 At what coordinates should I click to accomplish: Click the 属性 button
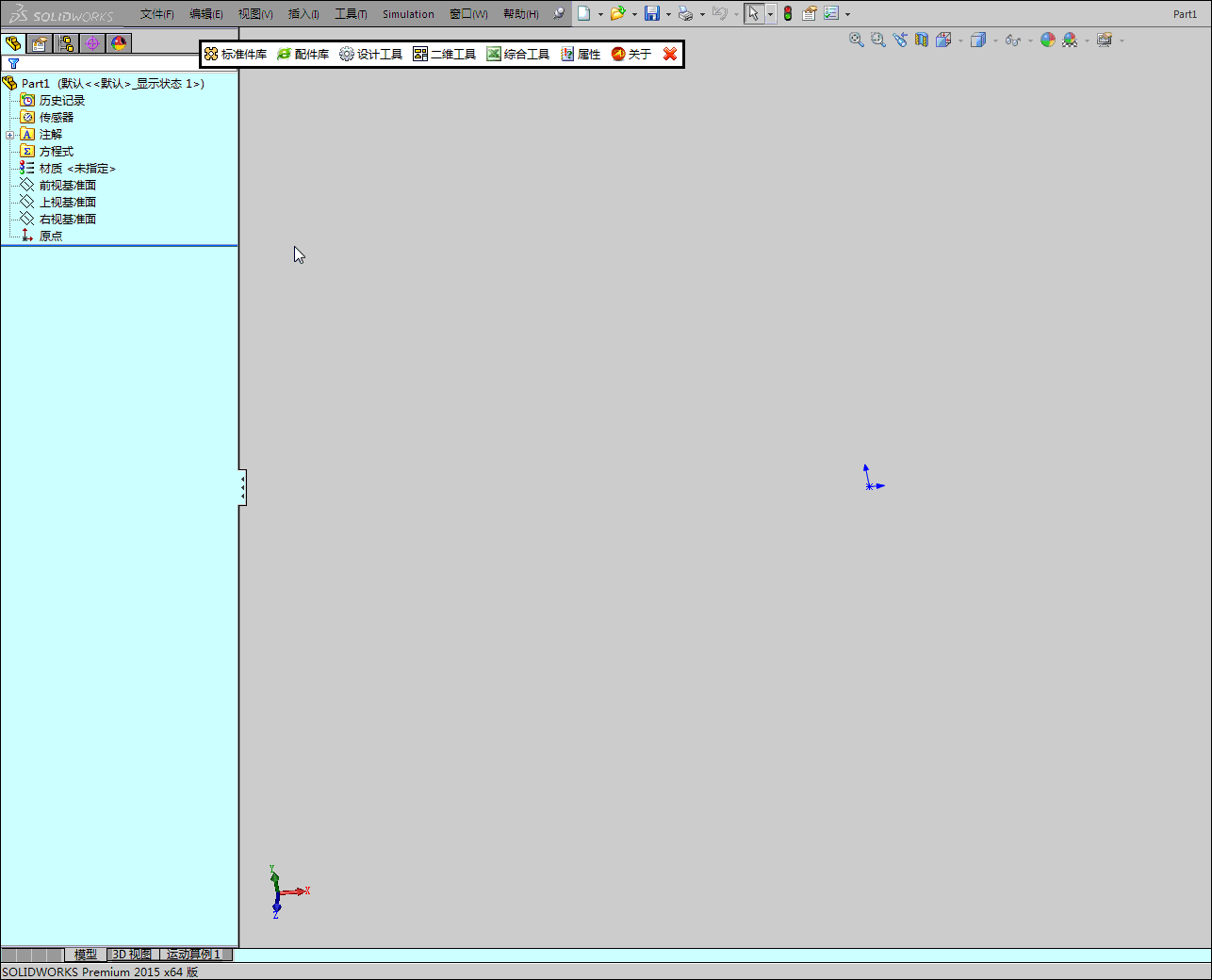(580, 54)
